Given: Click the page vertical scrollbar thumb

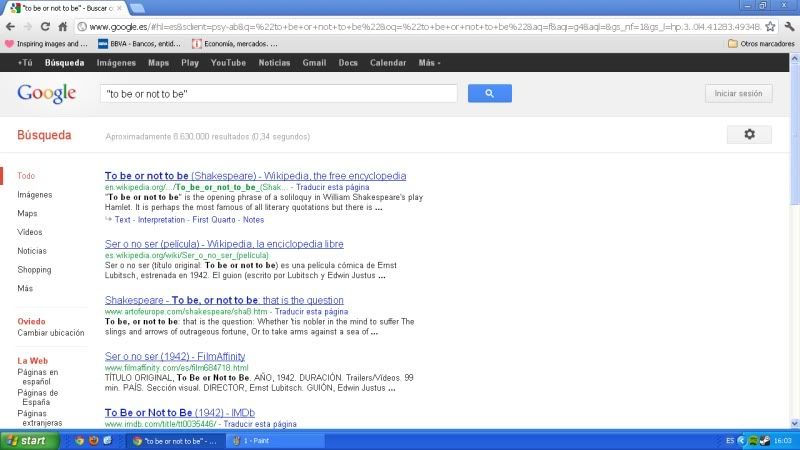Looking at the screenshot, I should click(794, 135).
